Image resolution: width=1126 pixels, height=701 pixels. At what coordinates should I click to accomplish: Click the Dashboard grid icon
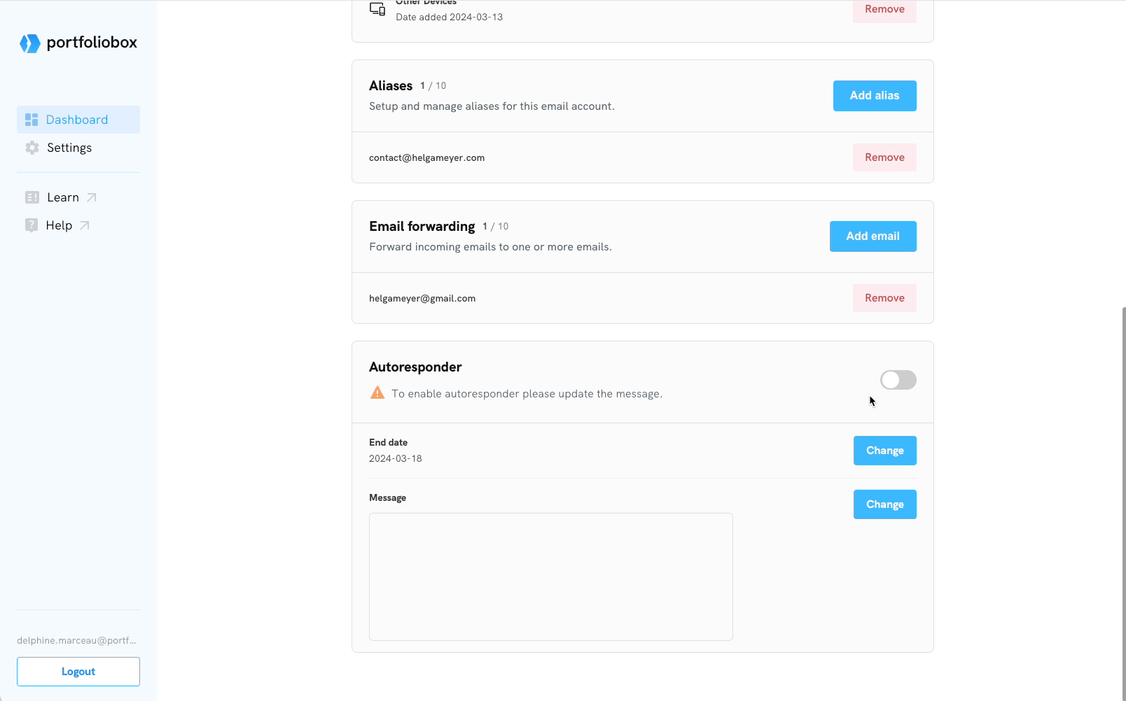tap(32, 120)
